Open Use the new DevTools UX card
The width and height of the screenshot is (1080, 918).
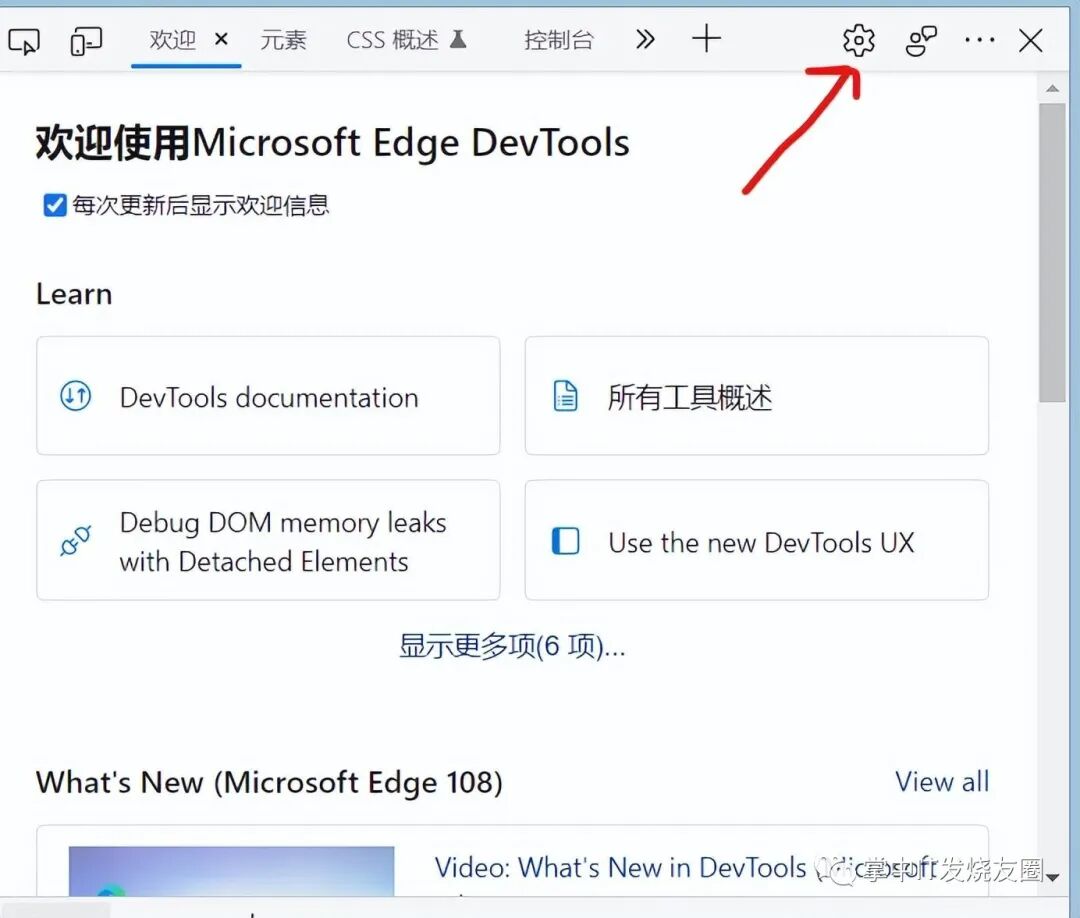pyautogui.click(x=756, y=540)
